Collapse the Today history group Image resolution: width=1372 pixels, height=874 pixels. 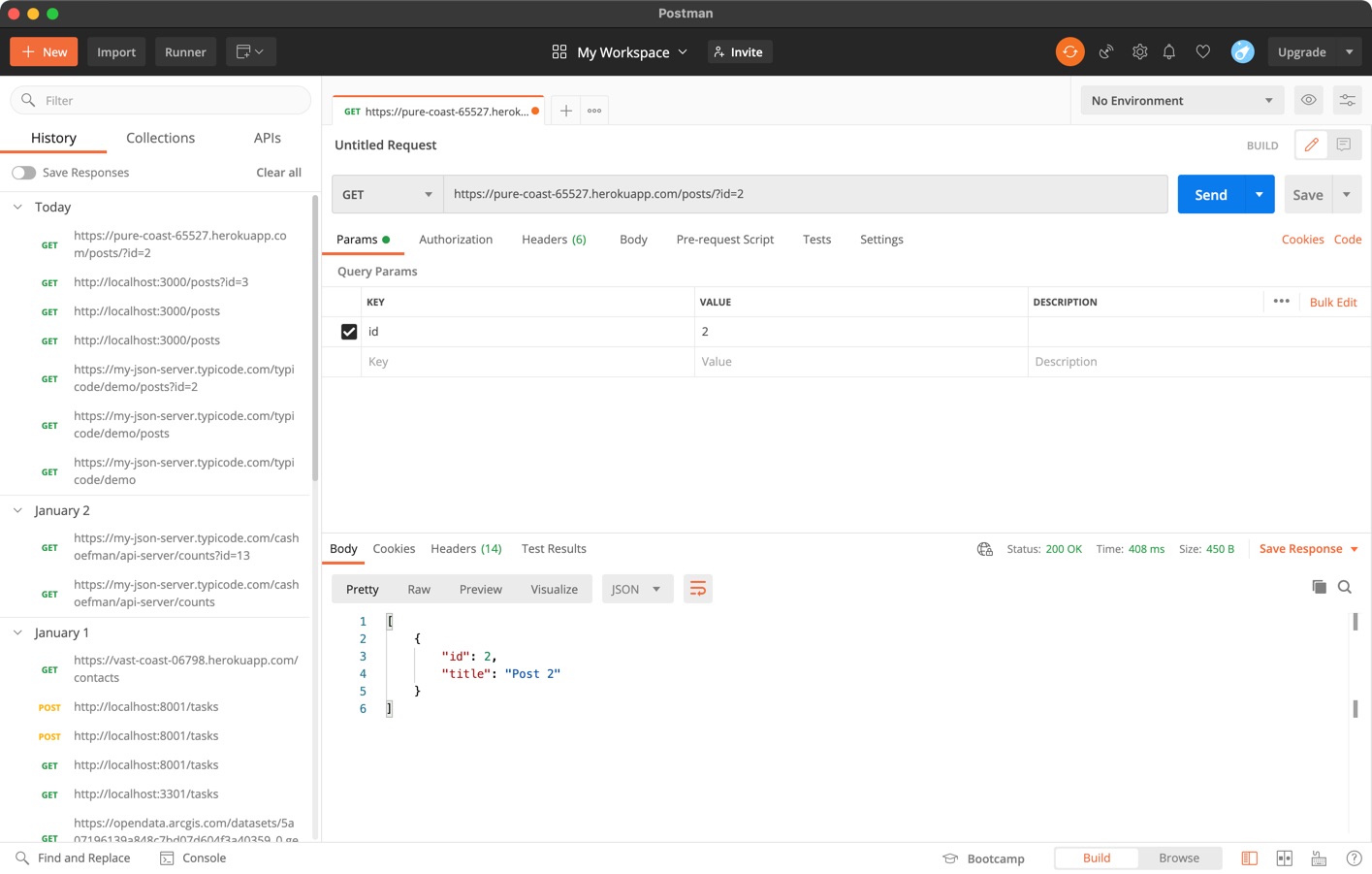click(x=17, y=207)
